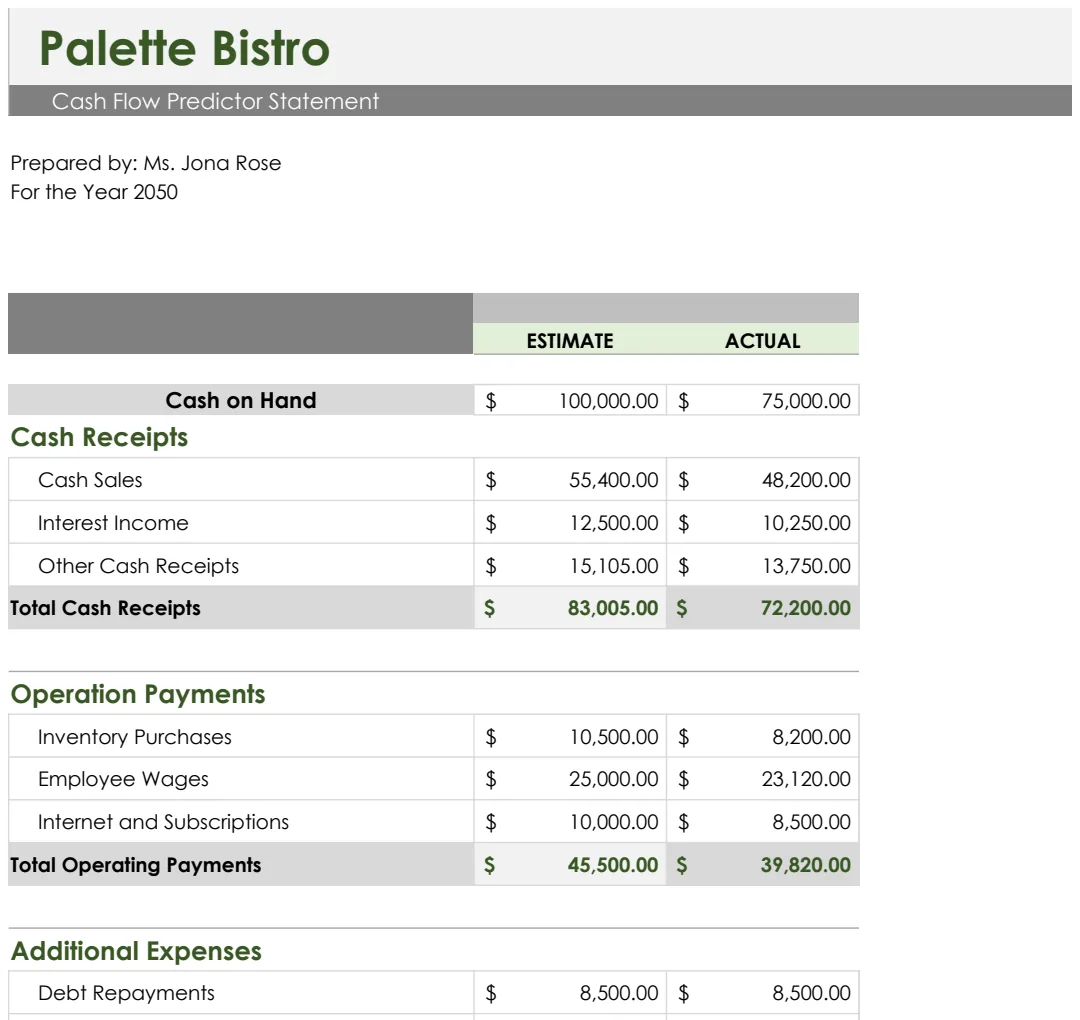Click Other Cash Receipts actual 13,750.00
1080x1020 pixels.
[762, 565]
